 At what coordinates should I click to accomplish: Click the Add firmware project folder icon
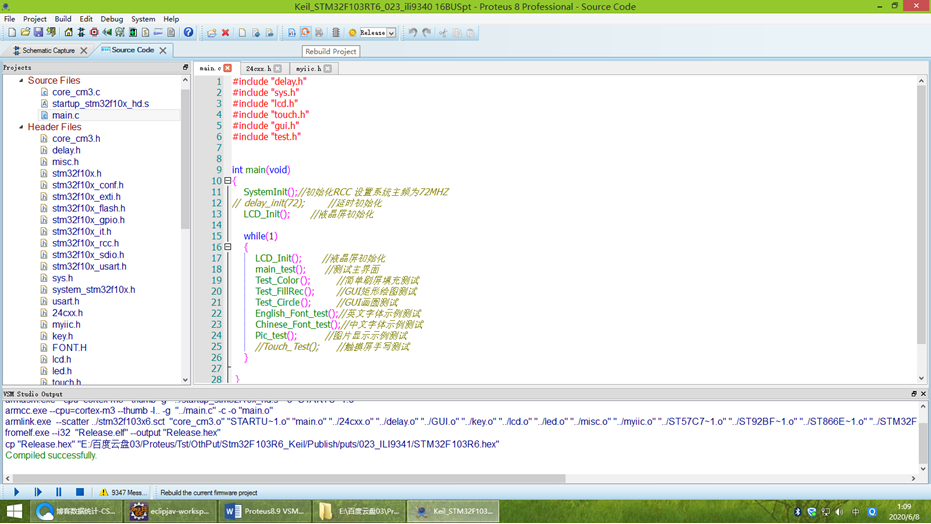211,33
